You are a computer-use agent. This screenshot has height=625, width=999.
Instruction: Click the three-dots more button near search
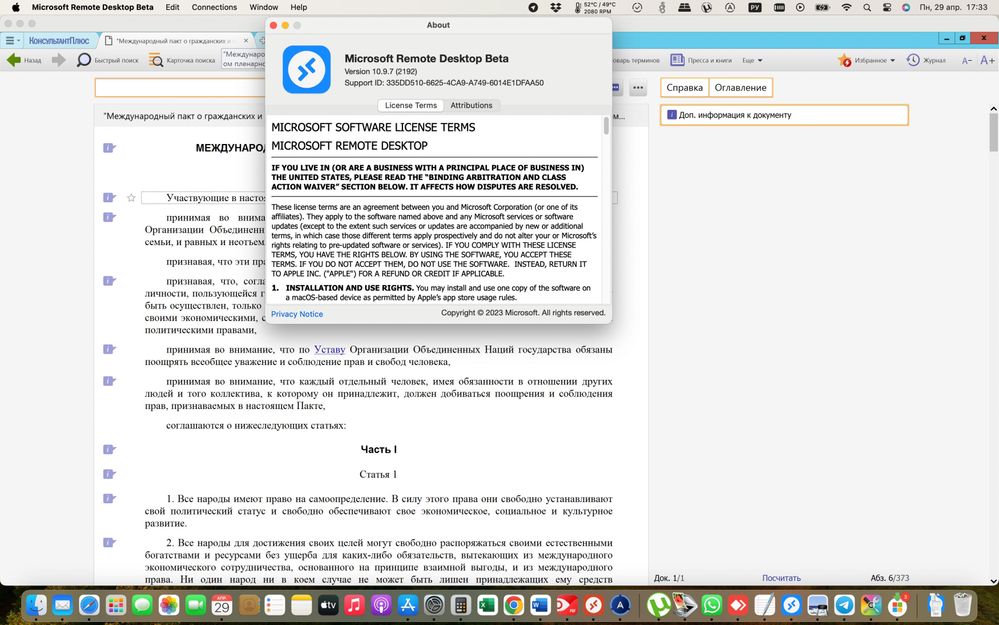click(638, 87)
